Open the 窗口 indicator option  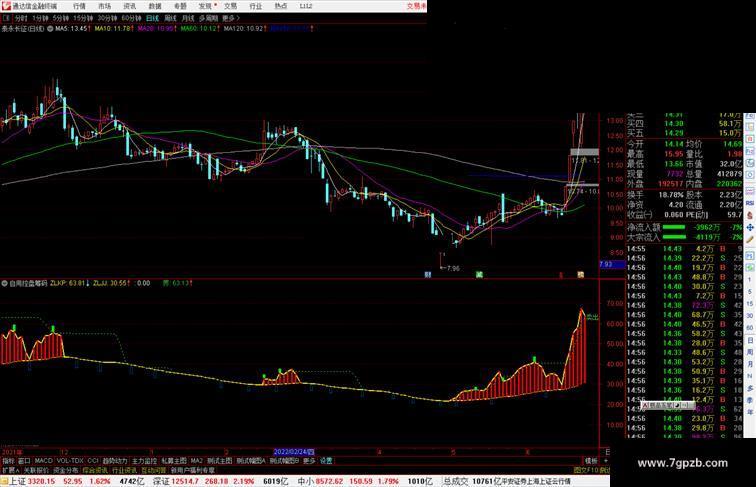(24, 461)
